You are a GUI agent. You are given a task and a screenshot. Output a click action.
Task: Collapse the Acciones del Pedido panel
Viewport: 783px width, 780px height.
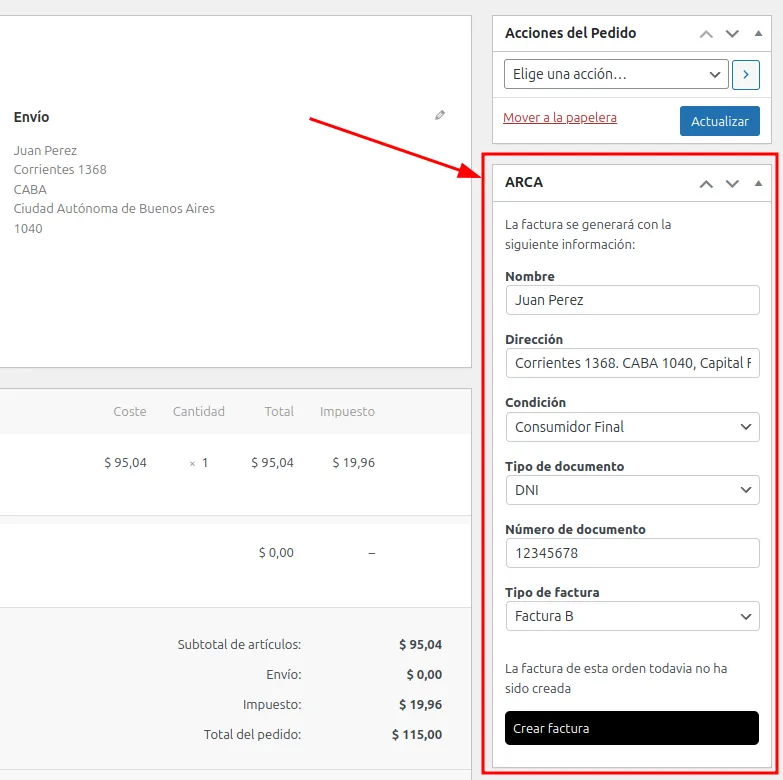(758, 34)
